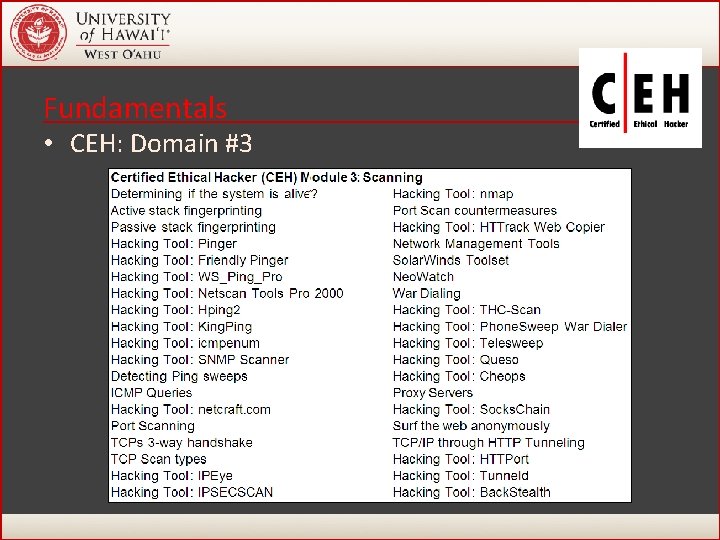720x540 pixels.
Task: Click 'TCPs 3-way handshake' line
Action: (181, 443)
